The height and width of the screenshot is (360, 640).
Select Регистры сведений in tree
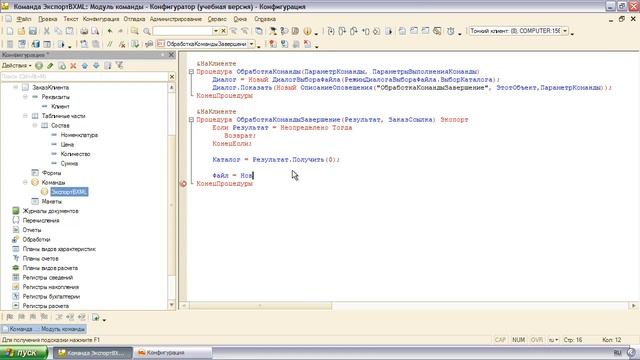click(x=48, y=278)
